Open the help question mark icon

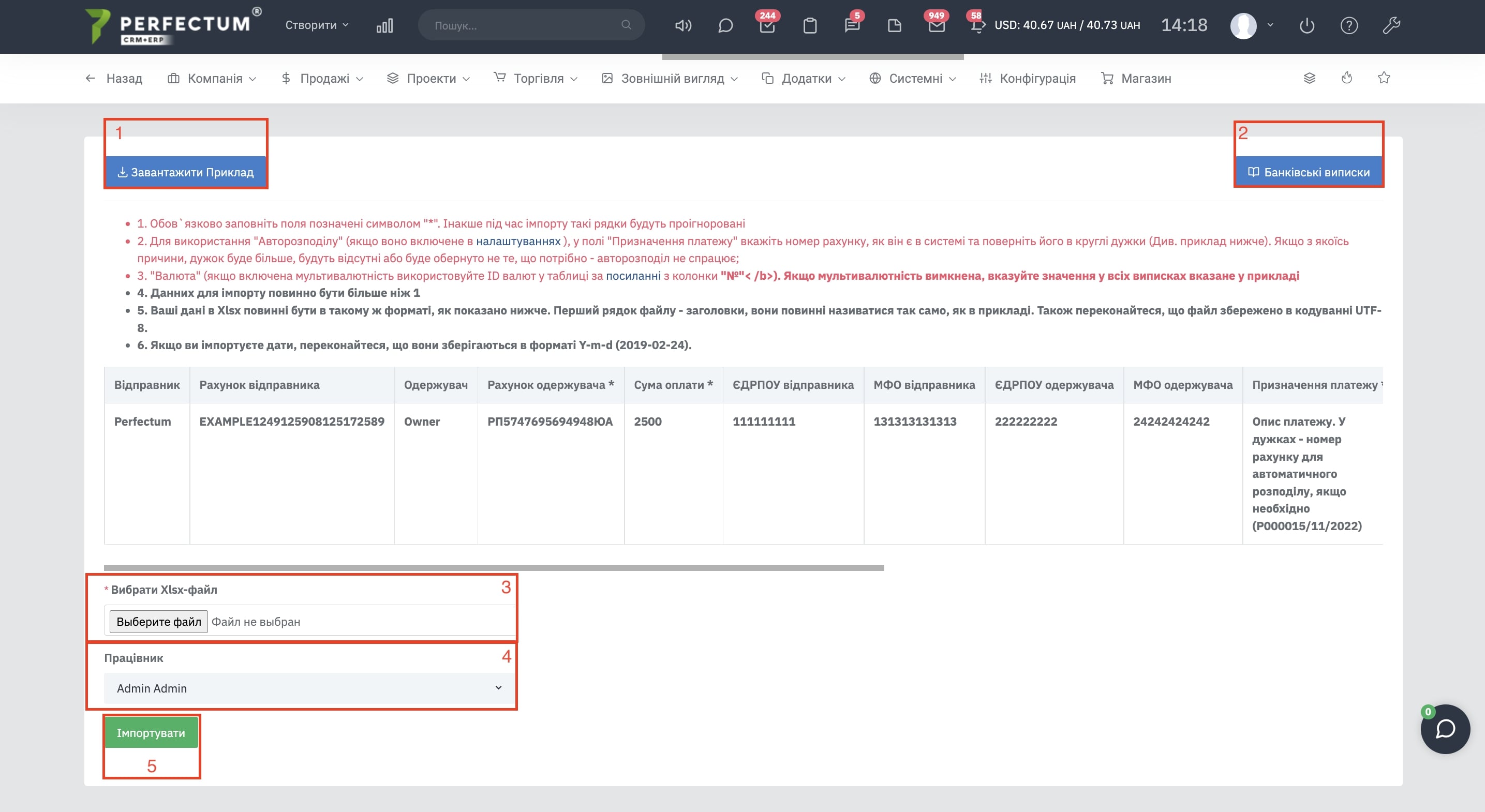1349,25
